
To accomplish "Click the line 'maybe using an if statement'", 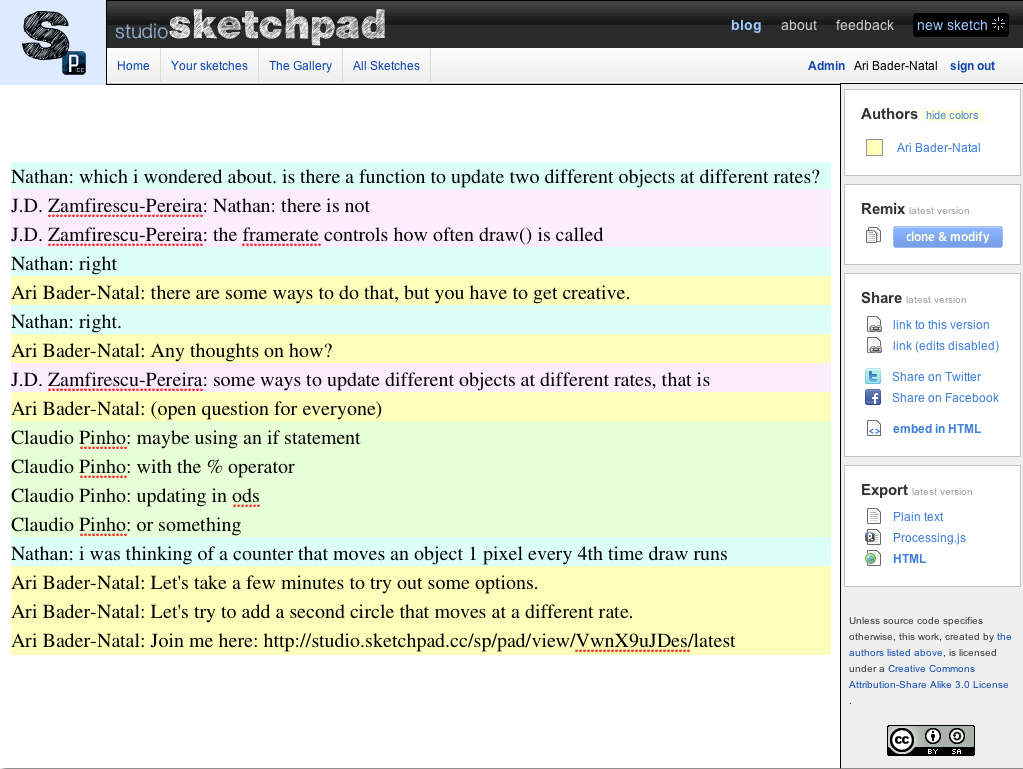I will tap(421, 438).
